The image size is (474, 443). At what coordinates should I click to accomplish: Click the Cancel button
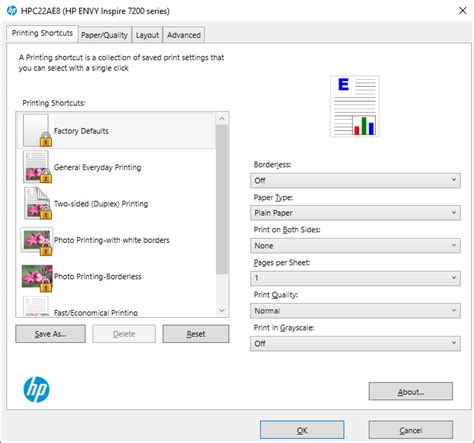(411, 430)
